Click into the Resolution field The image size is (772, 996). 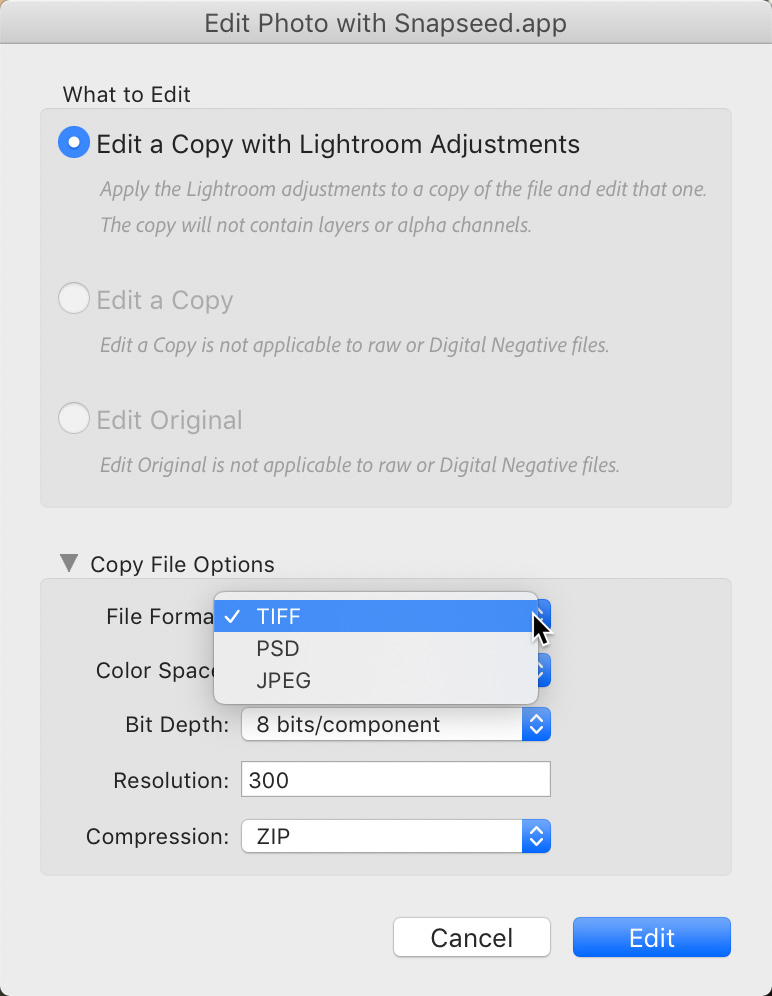click(395, 780)
